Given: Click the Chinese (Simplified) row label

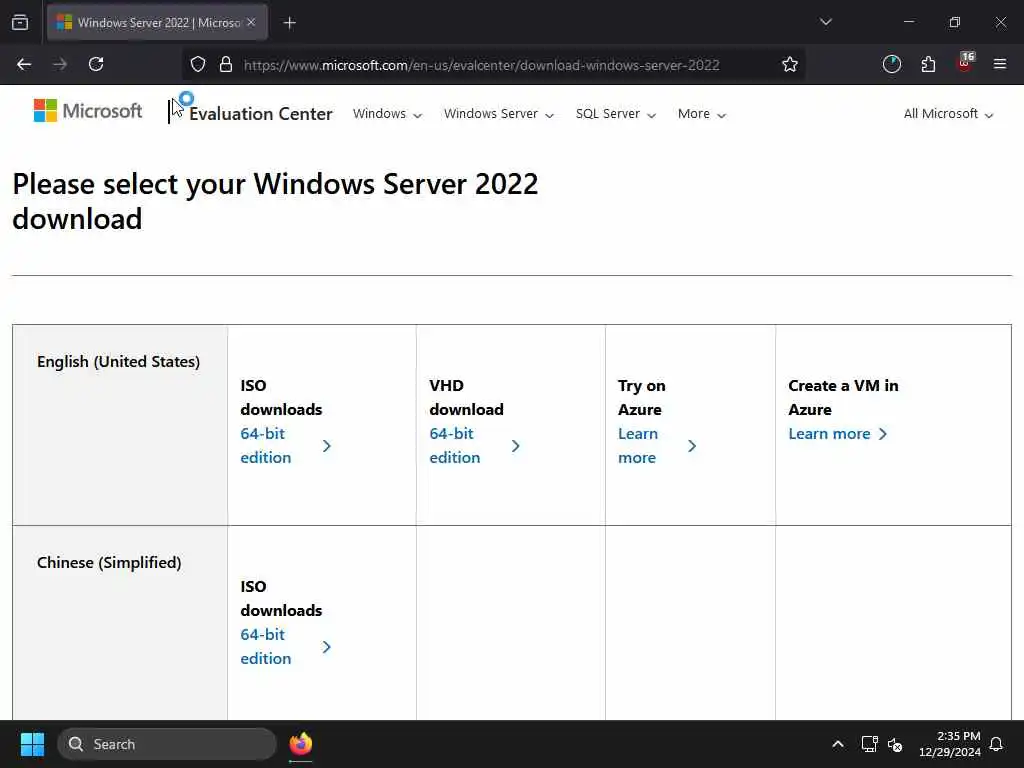Looking at the screenshot, I should pos(109,563).
